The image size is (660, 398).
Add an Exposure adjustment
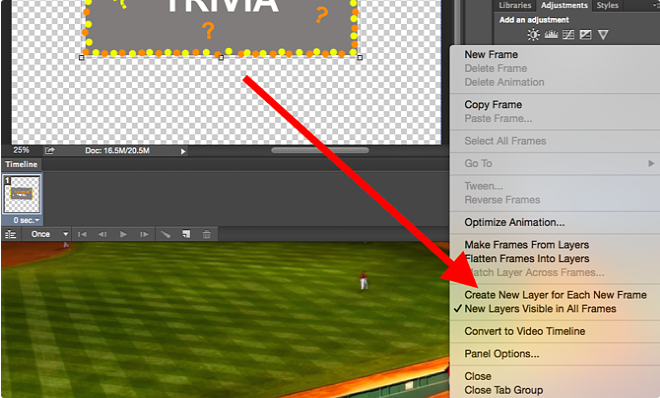585,34
